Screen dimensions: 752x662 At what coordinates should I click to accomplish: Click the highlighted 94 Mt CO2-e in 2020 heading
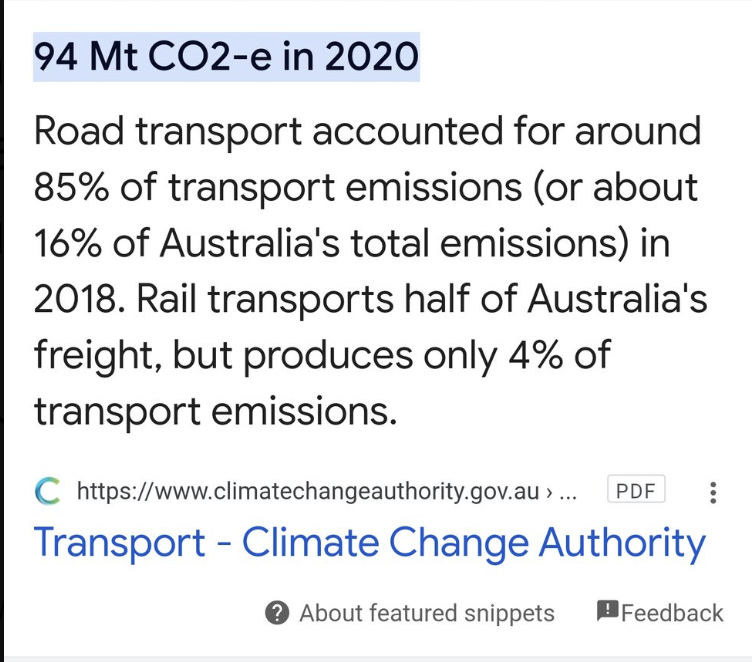pyautogui.click(x=226, y=58)
